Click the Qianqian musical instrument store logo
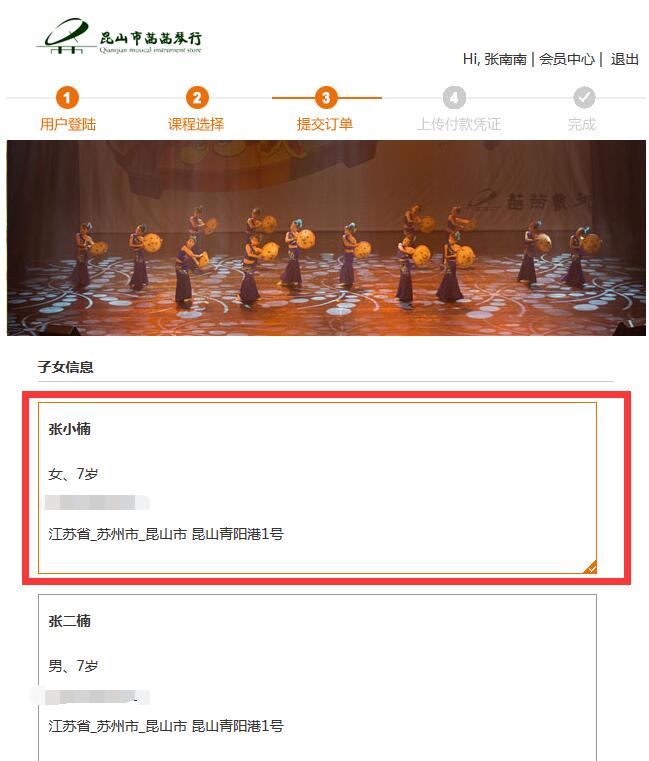649x761 pixels. pyautogui.click(x=119, y=37)
